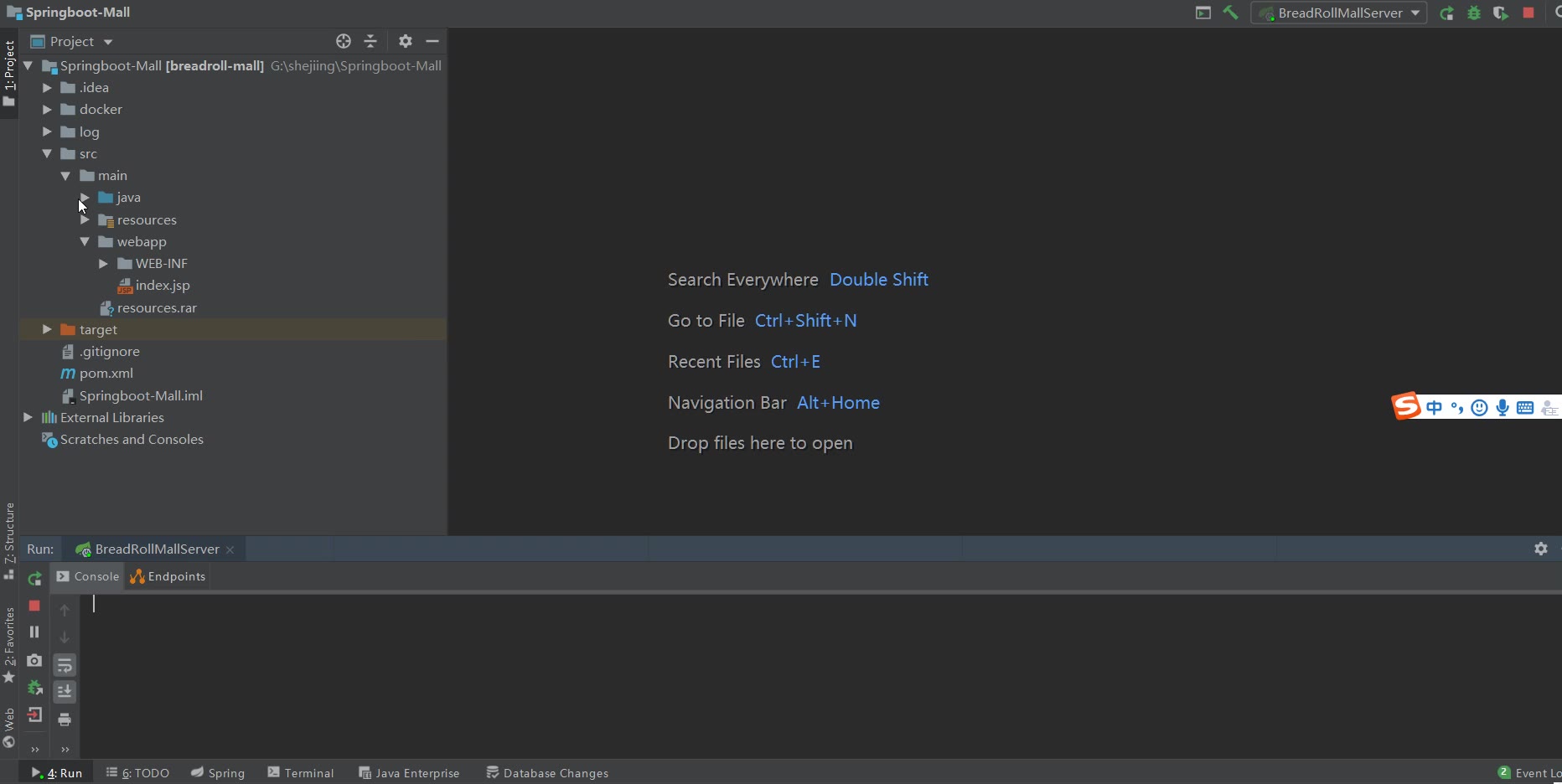Close the BreadRollMallServer run tab
The width and height of the screenshot is (1562, 784).
230,549
